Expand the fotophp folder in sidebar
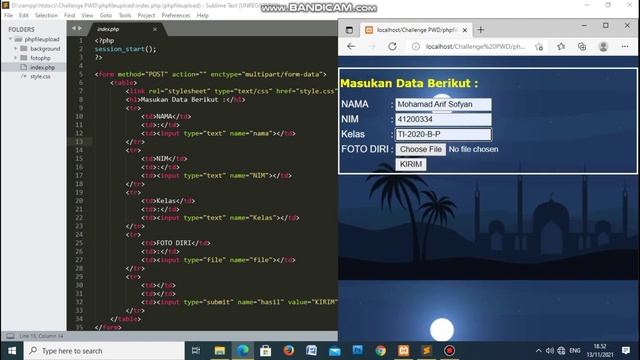The image size is (640, 360). click(x=16, y=58)
